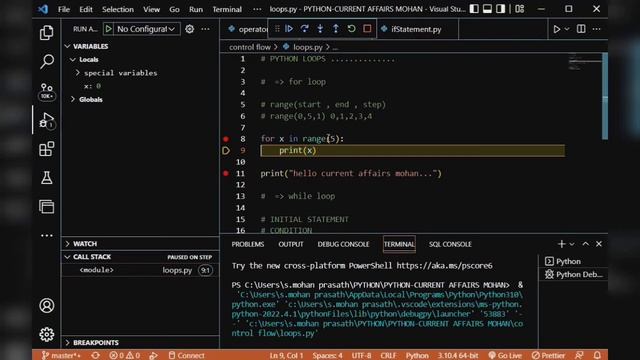
Task: Click the errors and warnings count
Action: click(x=124, y=355)
